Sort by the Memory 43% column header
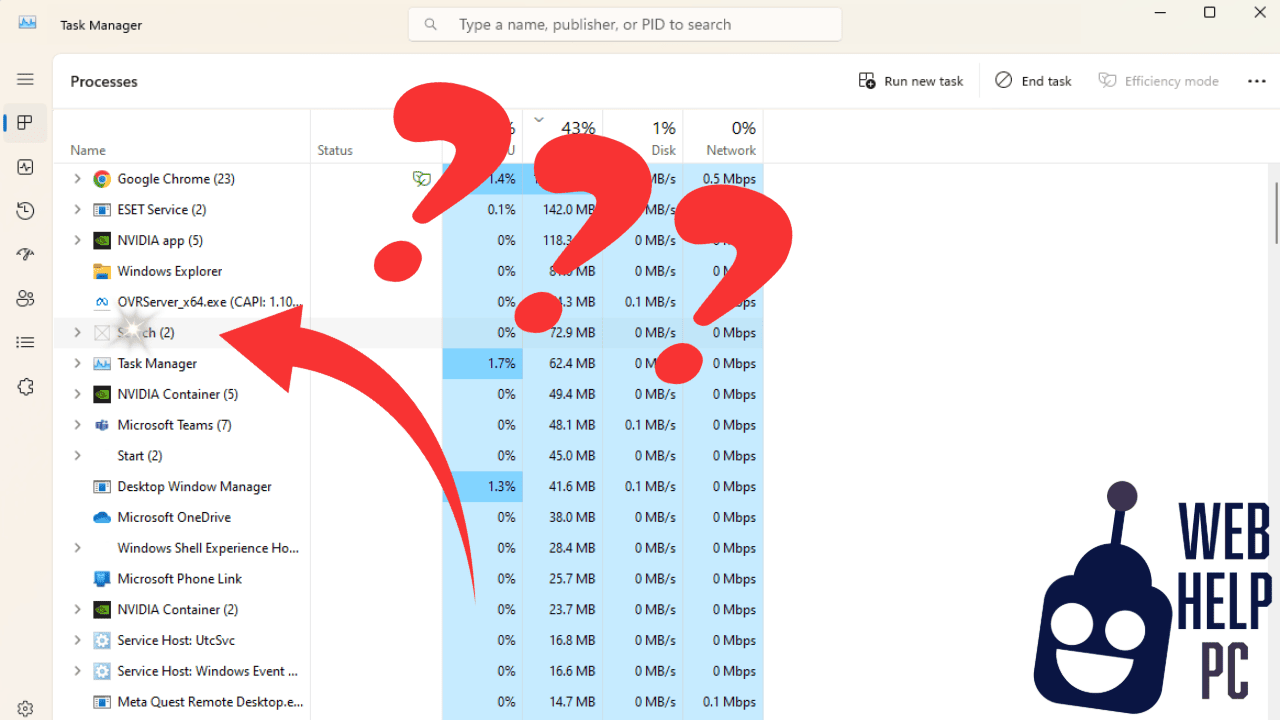The width and height of the screenshot is (1280, 720). click(x=563, y=137)
